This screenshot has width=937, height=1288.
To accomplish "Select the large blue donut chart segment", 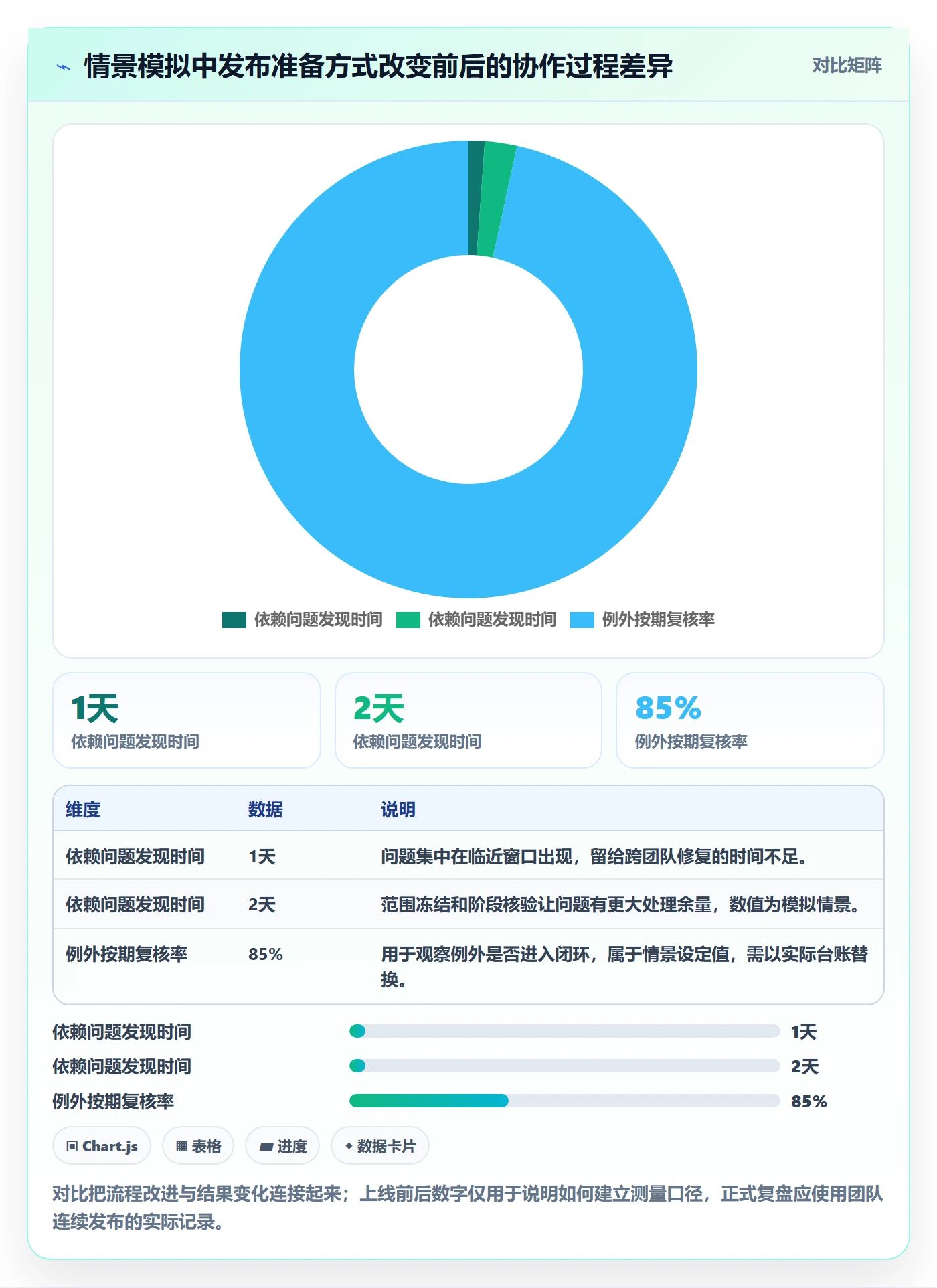I will tap(468, 541).
